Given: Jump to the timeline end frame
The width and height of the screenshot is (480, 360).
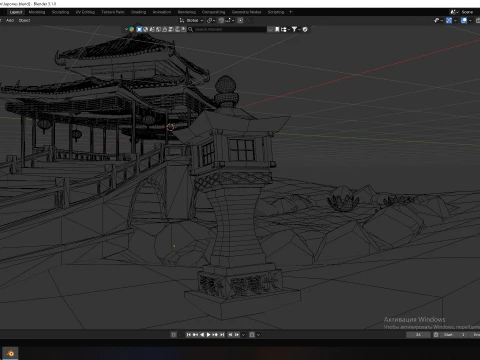Looking at the screenshot, I should coord(222,335).
